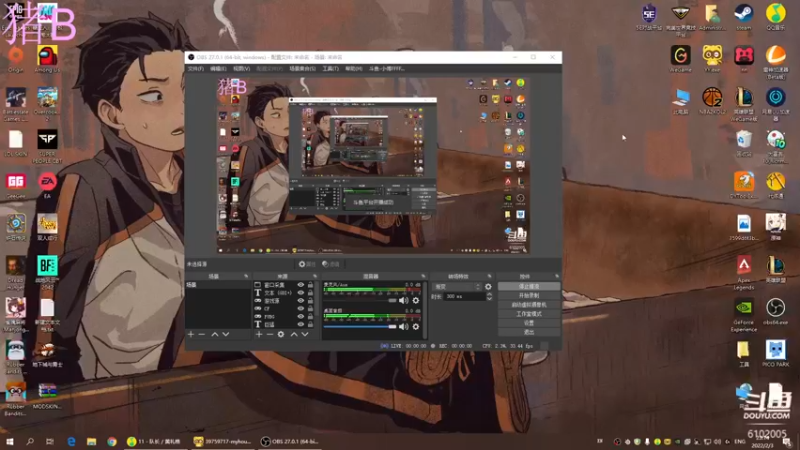The image size is (800, 450).
Task: Decrease transition duration with the down stepper arrow
Action: point(489,298)
